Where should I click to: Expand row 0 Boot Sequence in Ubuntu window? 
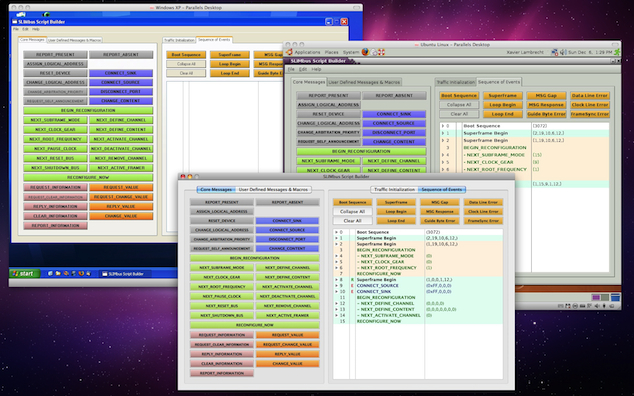[x=443, y=126]
